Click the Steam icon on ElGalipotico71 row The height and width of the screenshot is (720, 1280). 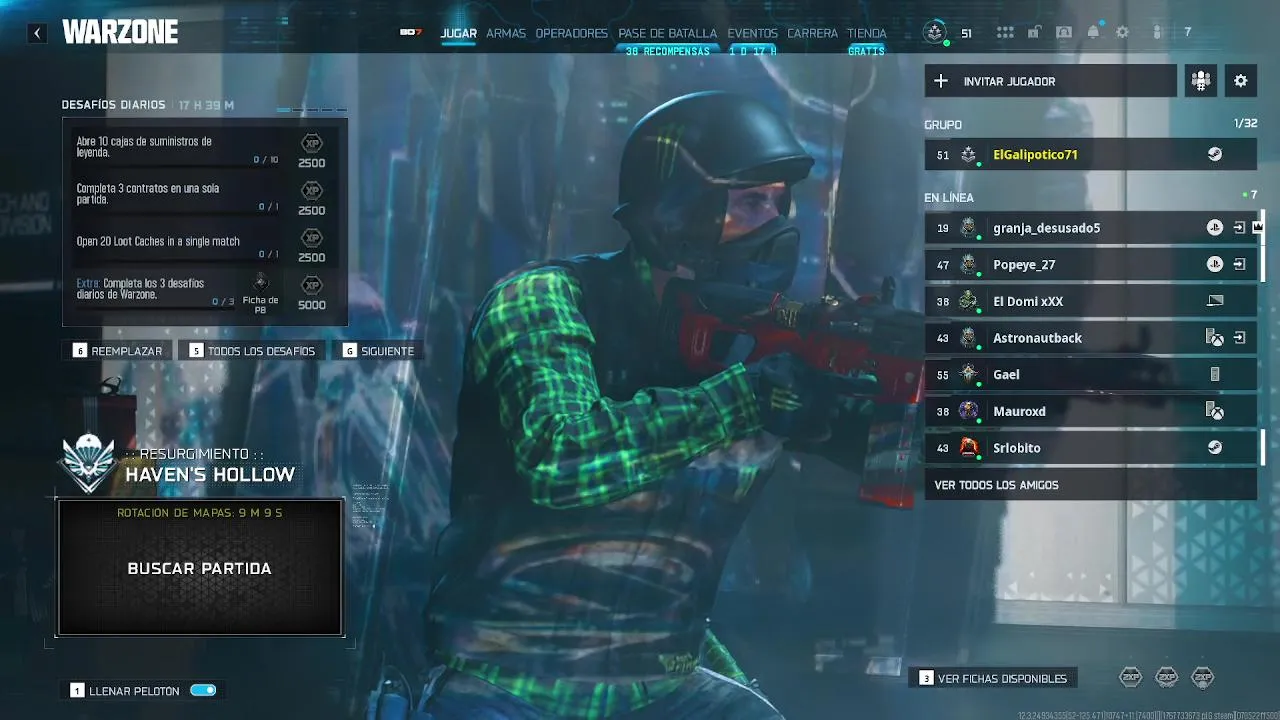(1214, 155)
